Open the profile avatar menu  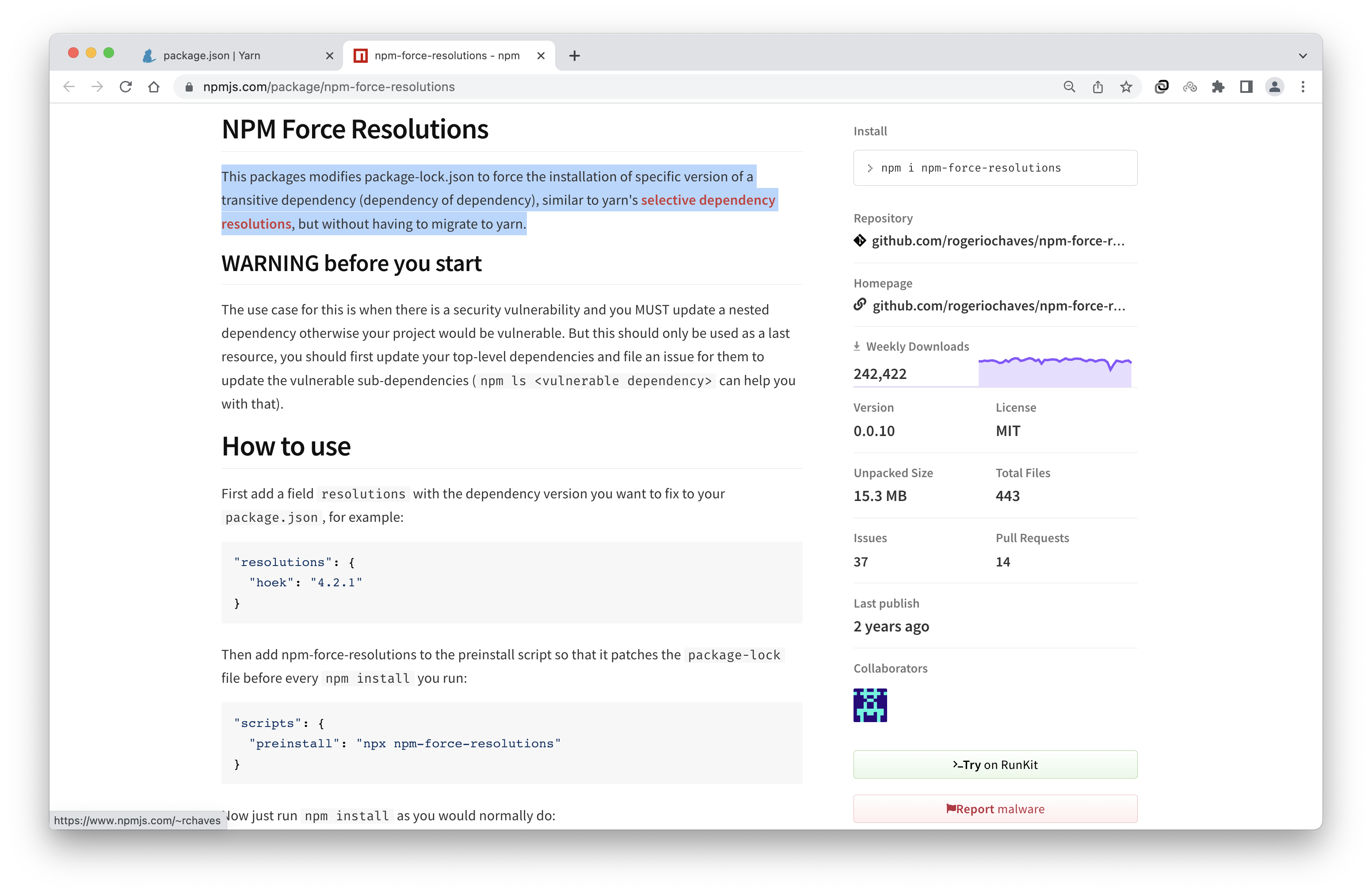click(1275, 87)
